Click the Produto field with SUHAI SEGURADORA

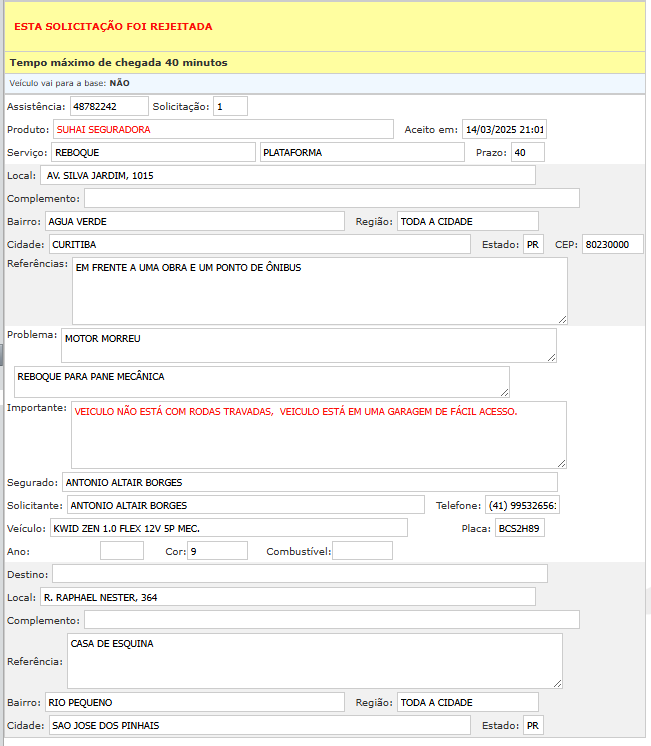[x=223, y=129]
